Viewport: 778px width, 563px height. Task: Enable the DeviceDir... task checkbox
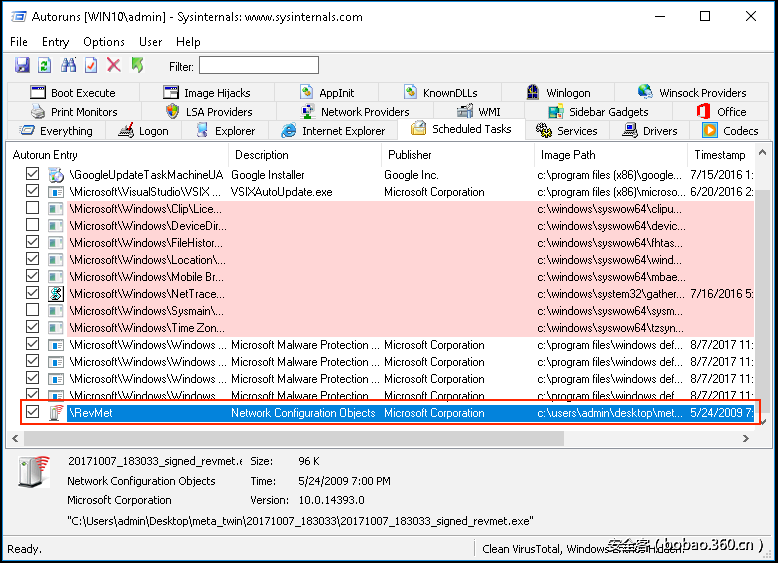pyautogui.click(x=32, y=225)
